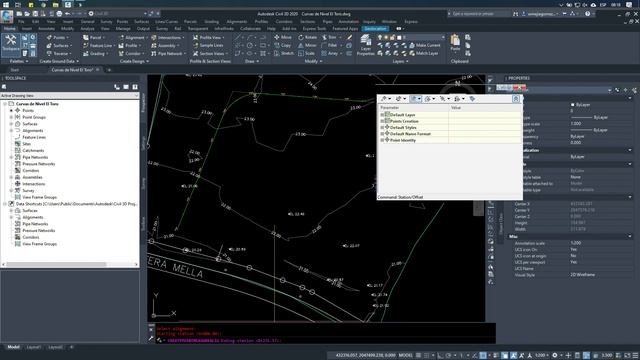This screenshot has height=360, width=640.
Task: Click the Traverse tool in ribbon
Action: (x=58, y=53)
